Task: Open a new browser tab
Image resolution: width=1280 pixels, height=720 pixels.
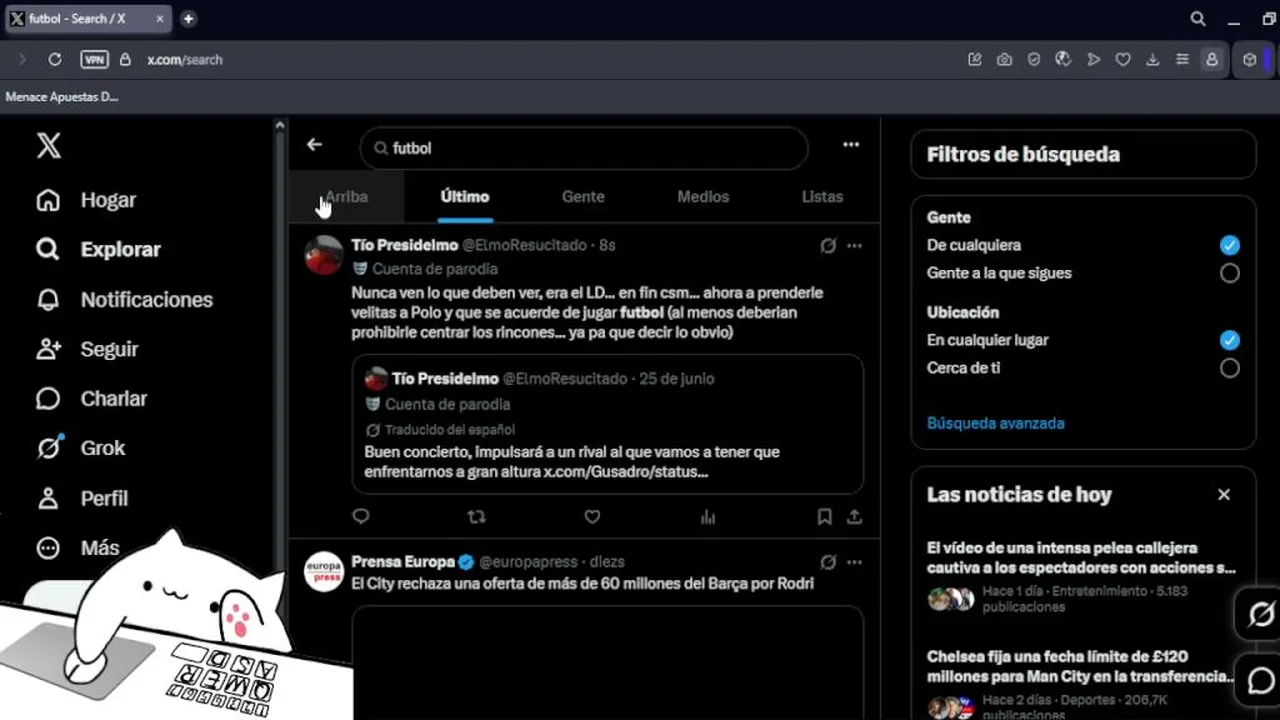Action: tap(188, 19)
